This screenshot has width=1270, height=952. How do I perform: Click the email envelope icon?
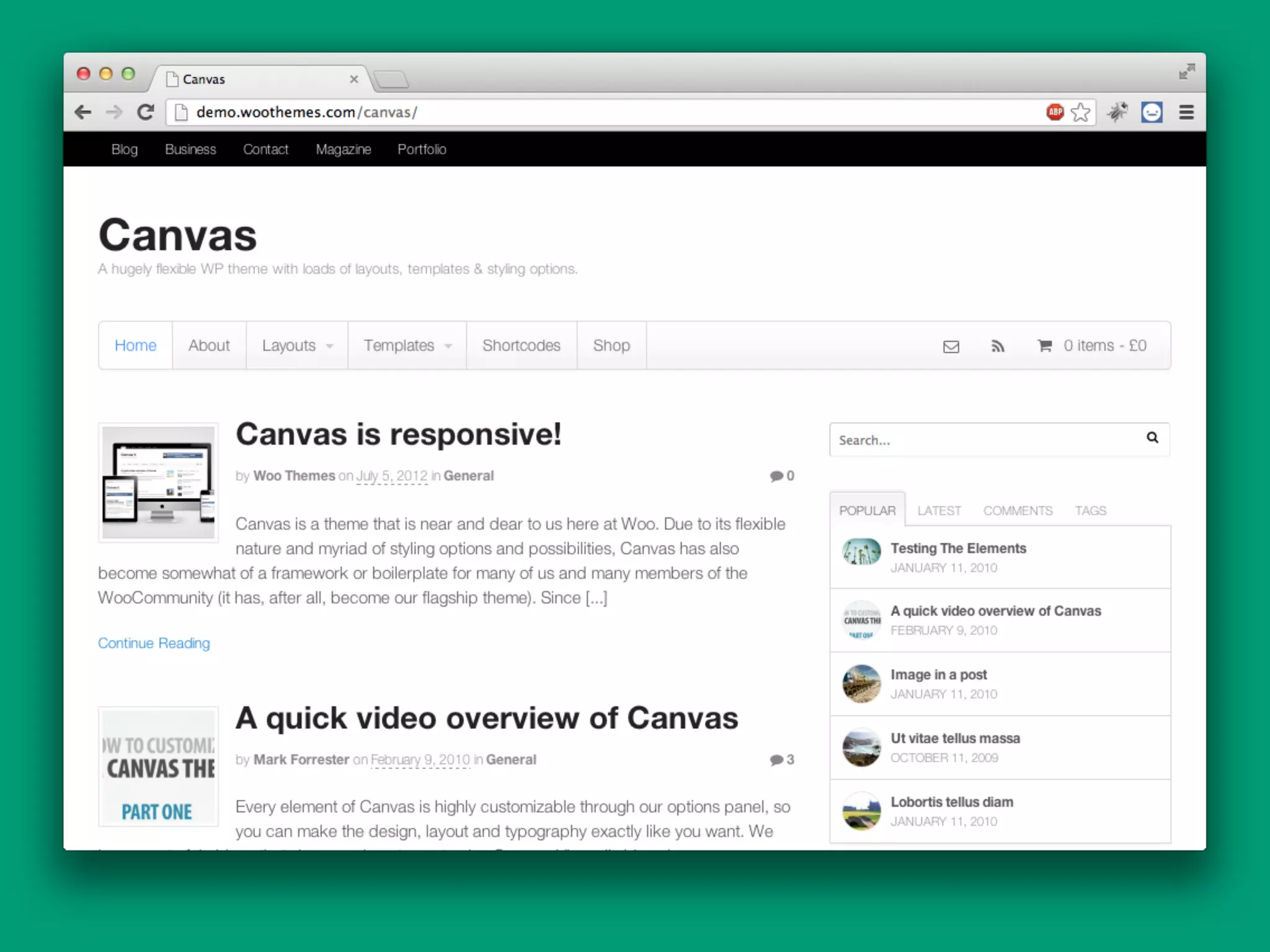(951, 346)
